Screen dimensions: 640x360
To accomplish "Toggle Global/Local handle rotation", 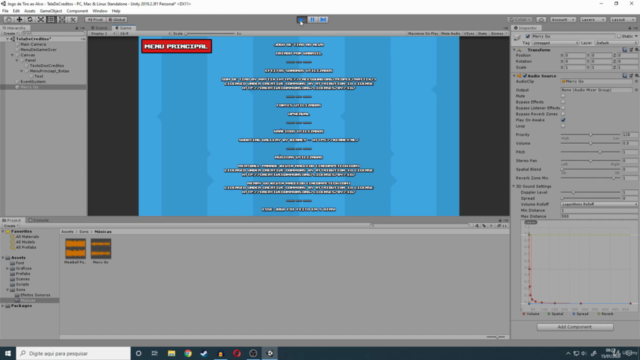I will click(x=117, y=20).
